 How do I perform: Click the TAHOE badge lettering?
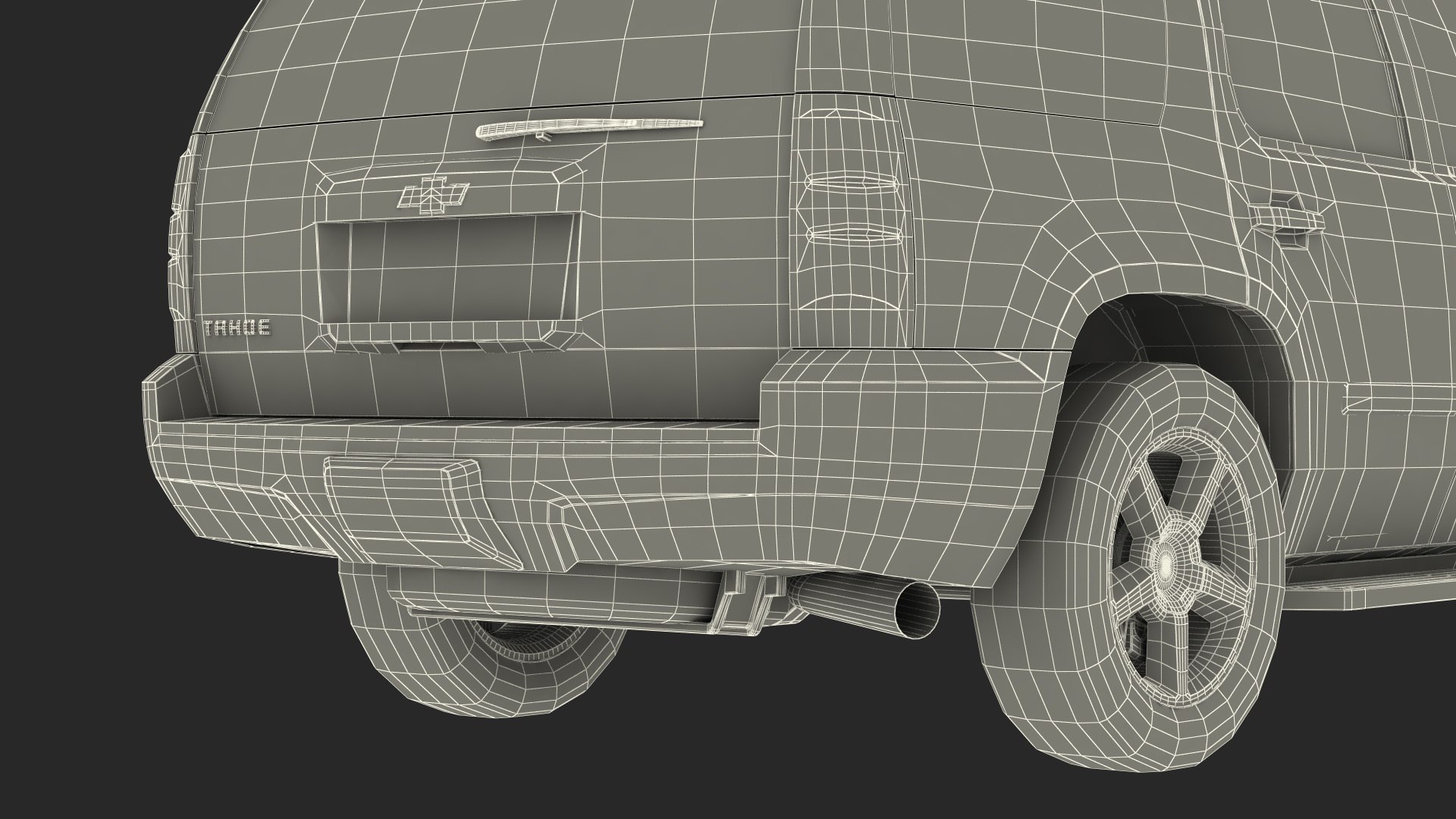click(x=238, y=328)
